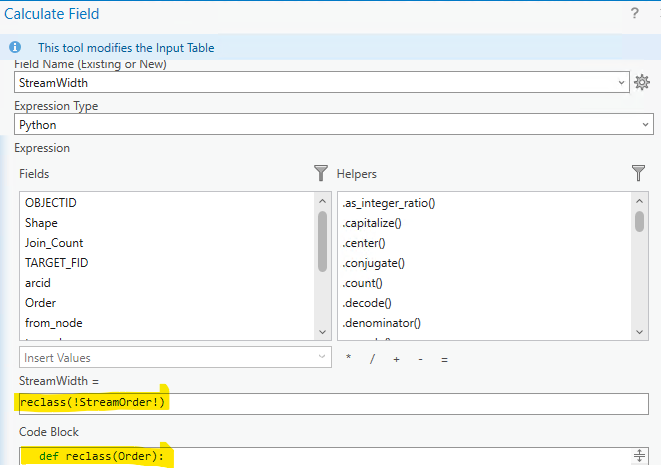
Task: Insert the plus operator
Action: 396,358
